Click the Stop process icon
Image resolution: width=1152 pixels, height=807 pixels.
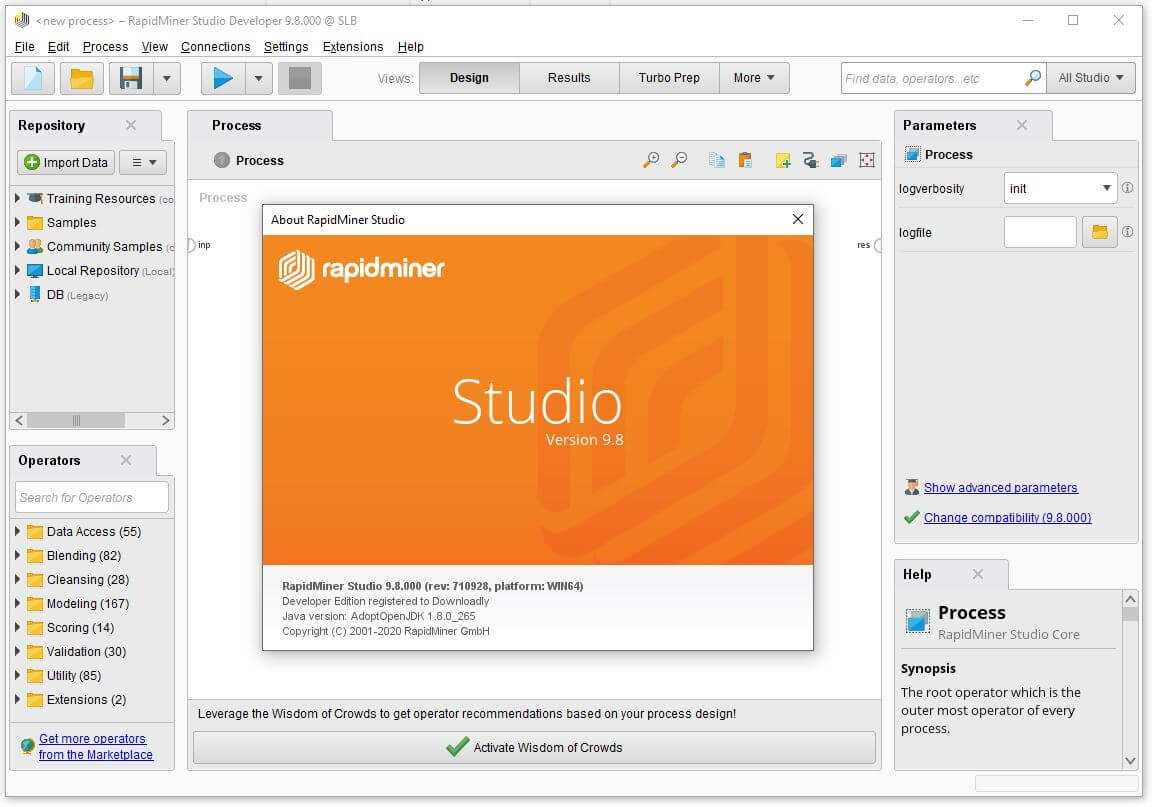click(300, 77)
